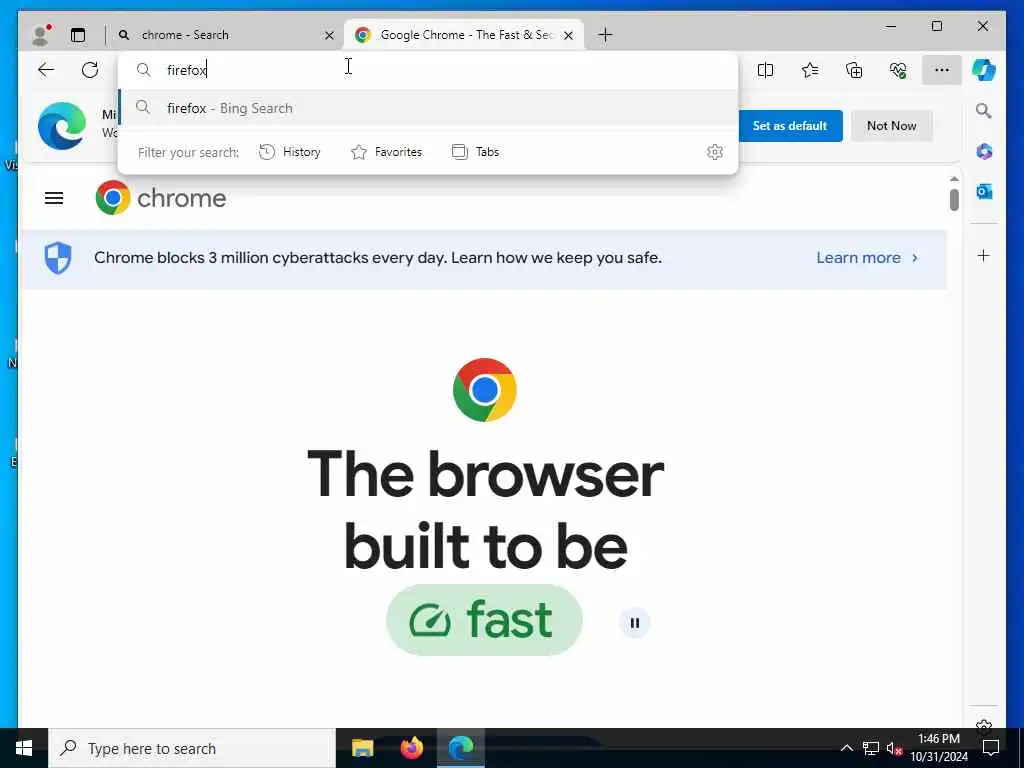1024x768 pixels.
Task: Follow the Learn more link
Action: click(867, 258)
